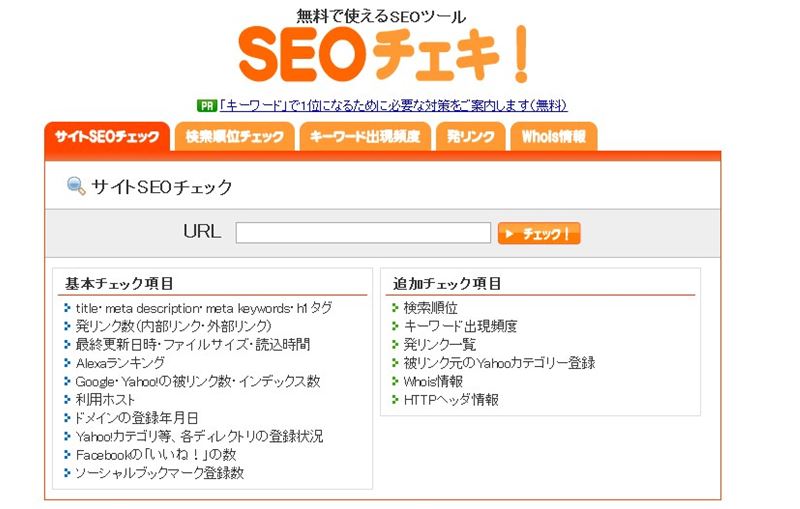Click the 発リンク一覧 list item
800x509 pixels.
point(439,344)
